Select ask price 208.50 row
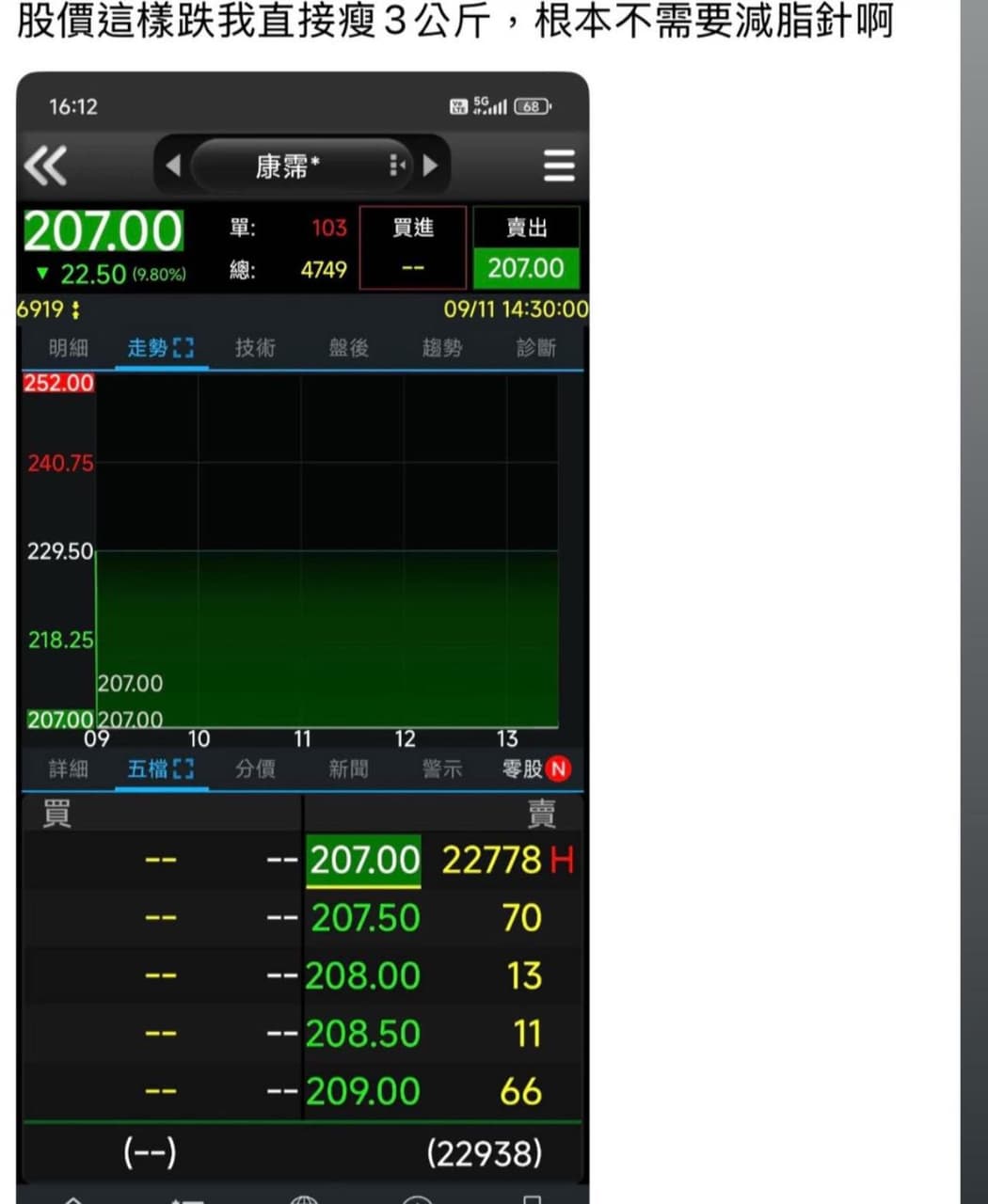This screenshot has width=988, height=1204. 362,1034
